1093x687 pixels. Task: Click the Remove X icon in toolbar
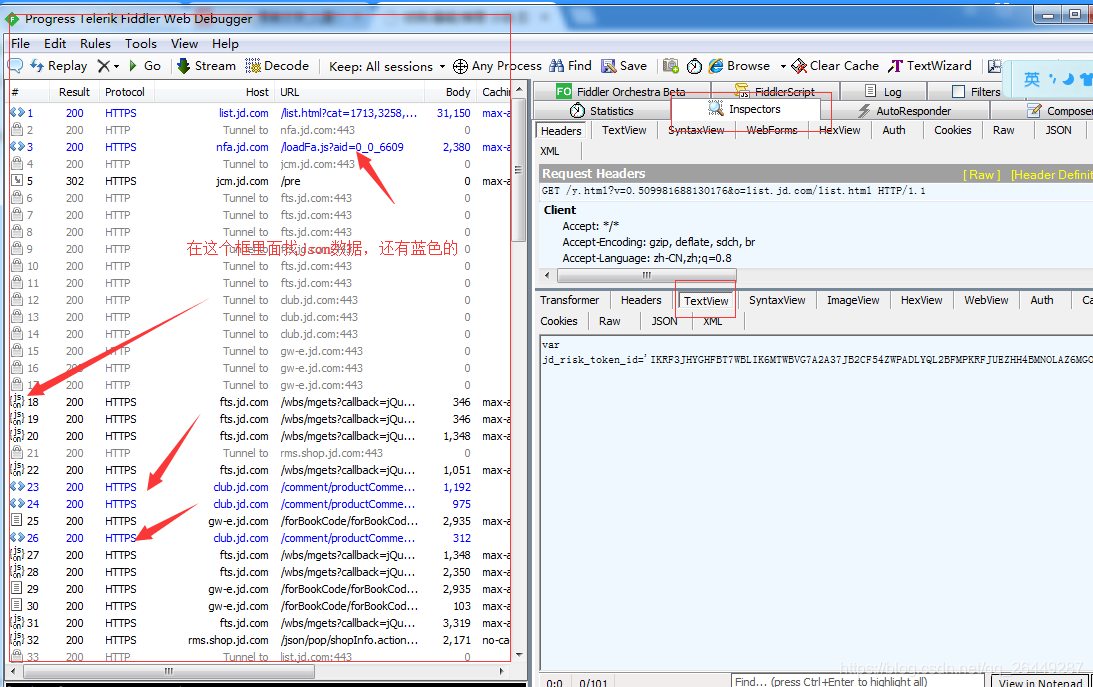(x=104, y=66)
